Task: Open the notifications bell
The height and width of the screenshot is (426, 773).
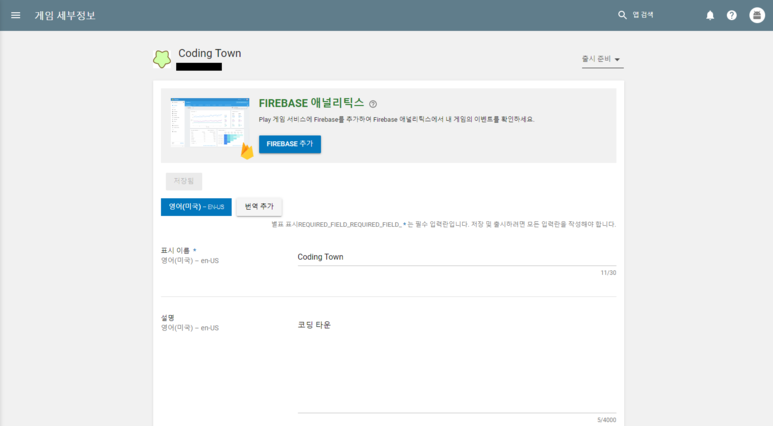Action: (x=710, y=15)
